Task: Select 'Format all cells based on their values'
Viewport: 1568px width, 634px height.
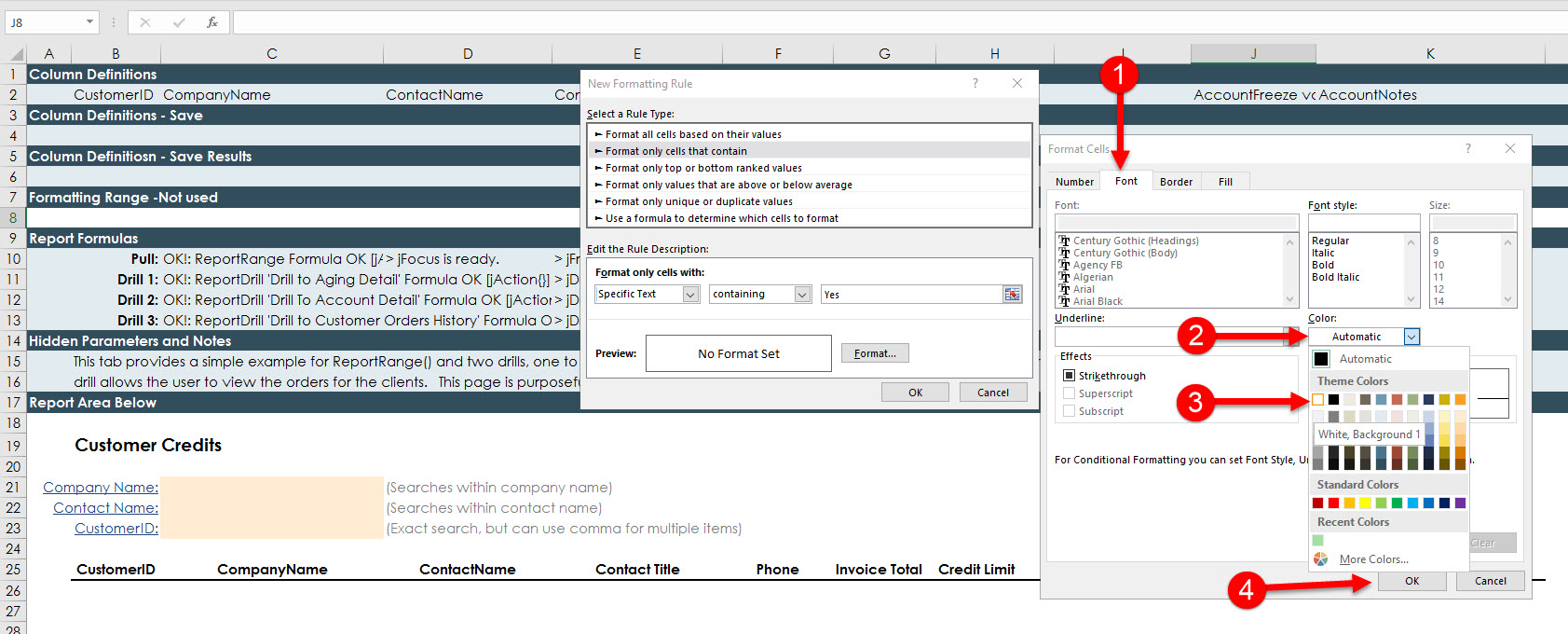Action: [810, 134]
